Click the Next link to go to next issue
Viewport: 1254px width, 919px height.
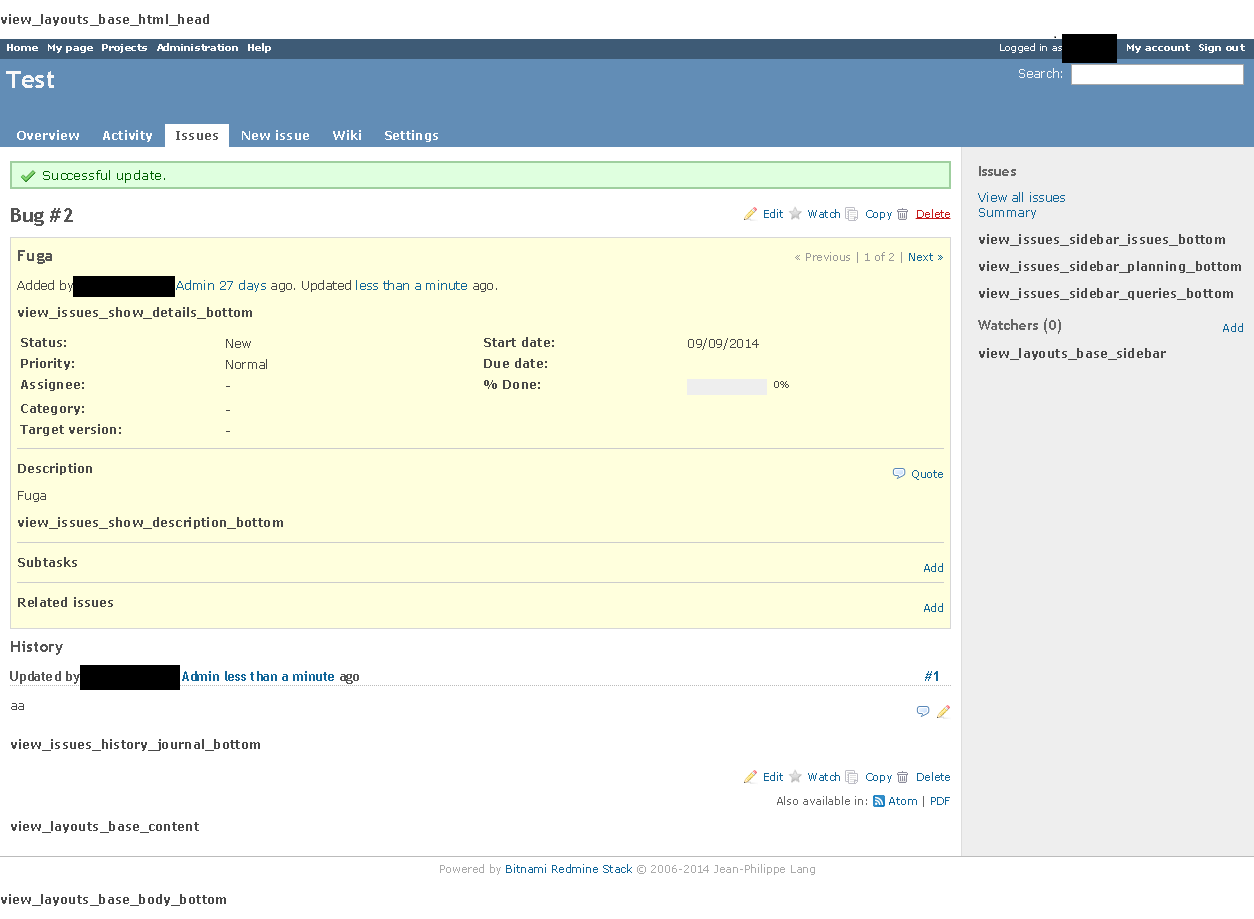[x=920, y=257]
